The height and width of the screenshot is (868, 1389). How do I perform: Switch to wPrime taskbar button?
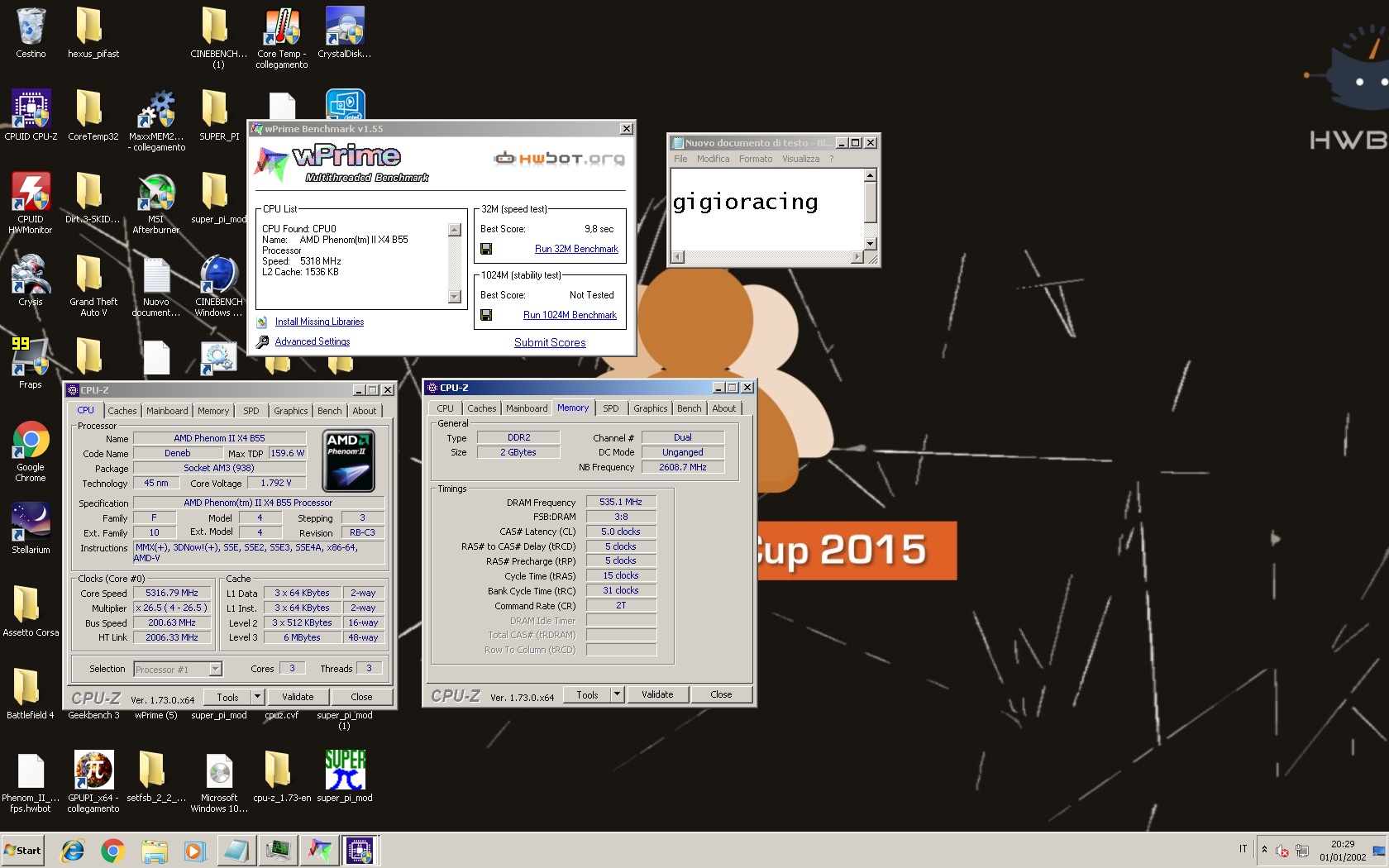pos(319,850)
